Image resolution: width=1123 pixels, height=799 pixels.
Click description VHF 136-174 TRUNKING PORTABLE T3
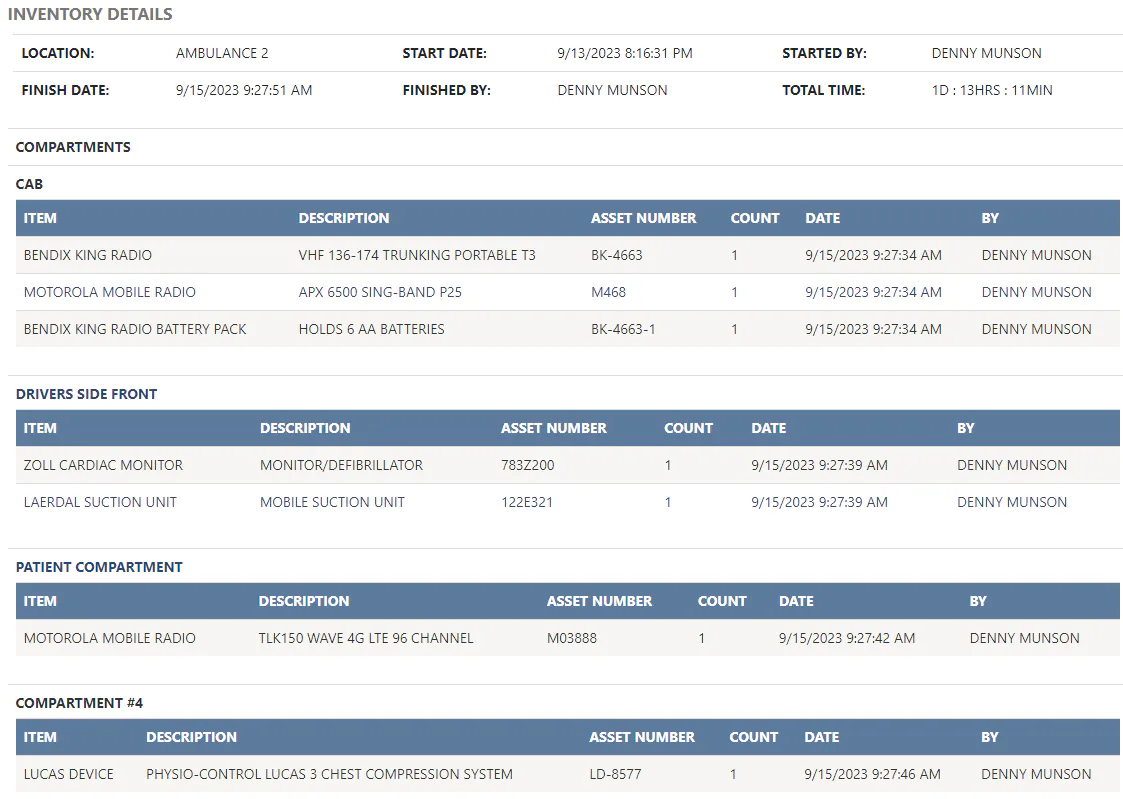(x=417, y=255)
